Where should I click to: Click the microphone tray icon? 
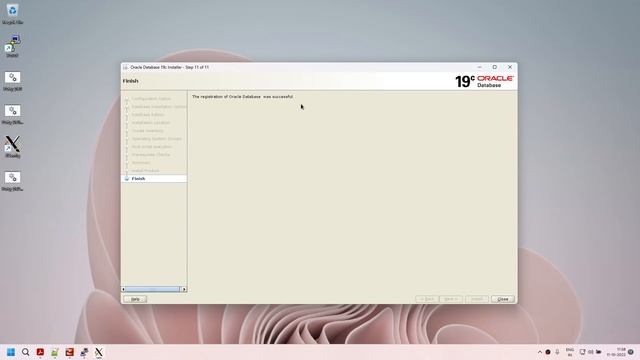pyautogui.click(x=557, y=352)
